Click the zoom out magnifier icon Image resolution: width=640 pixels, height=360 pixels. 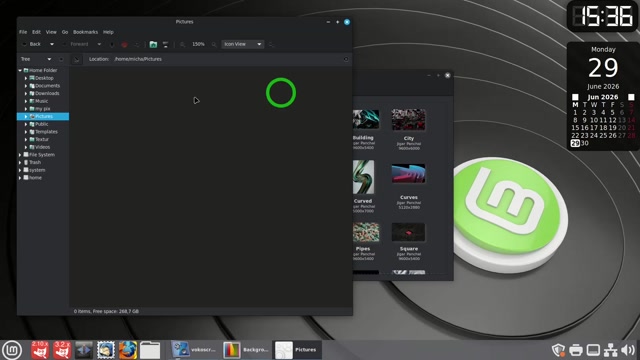(182, 44)
